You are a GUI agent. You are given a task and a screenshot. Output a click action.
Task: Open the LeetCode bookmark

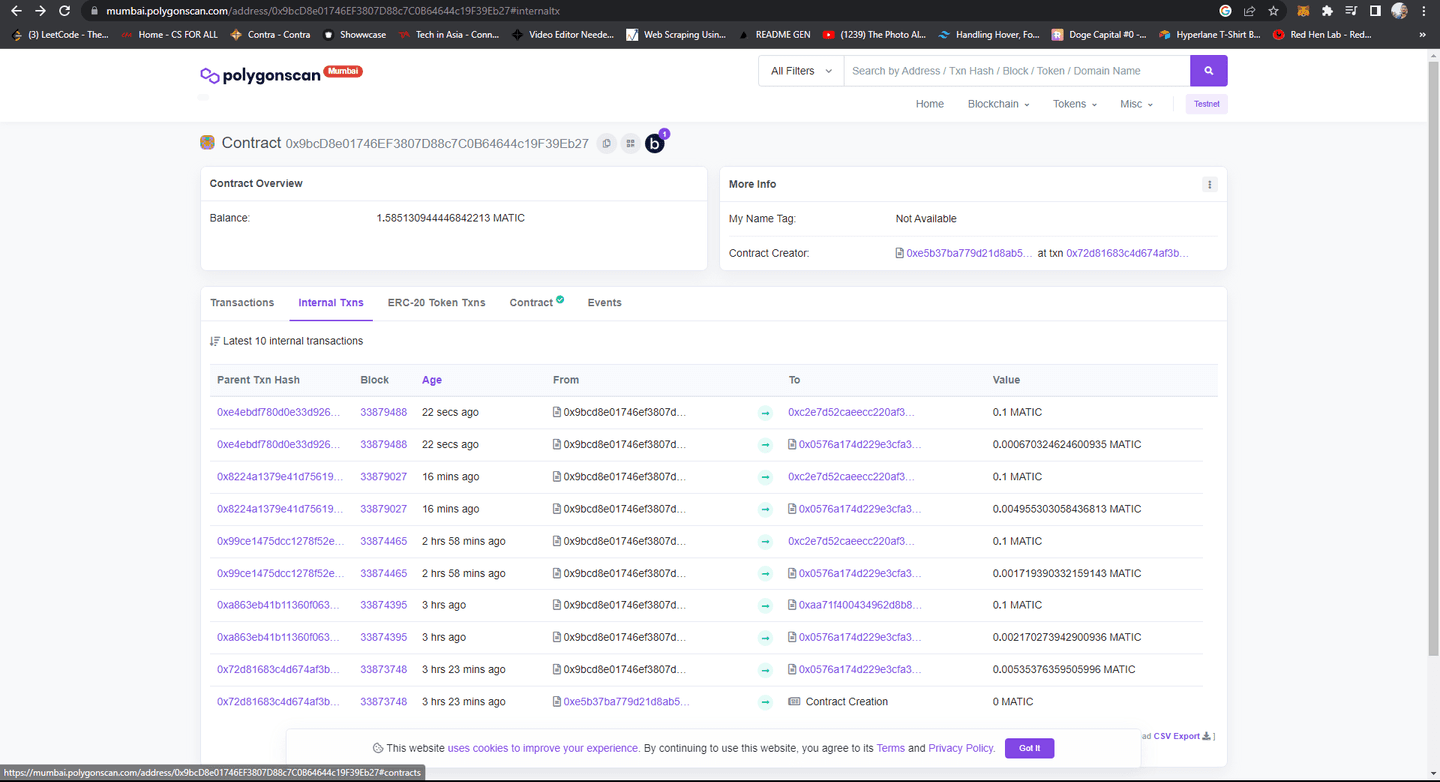pos(60,35)
